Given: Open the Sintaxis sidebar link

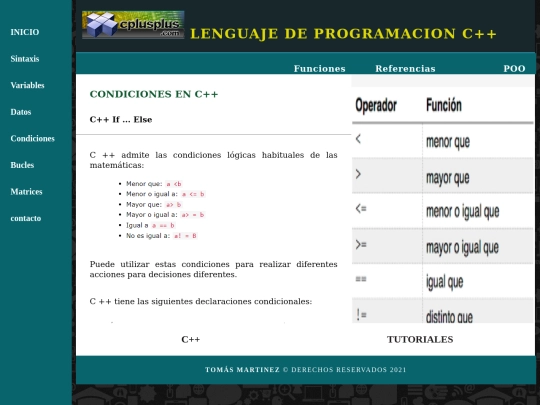Looking at the screenshot, I should pos(25,59).
